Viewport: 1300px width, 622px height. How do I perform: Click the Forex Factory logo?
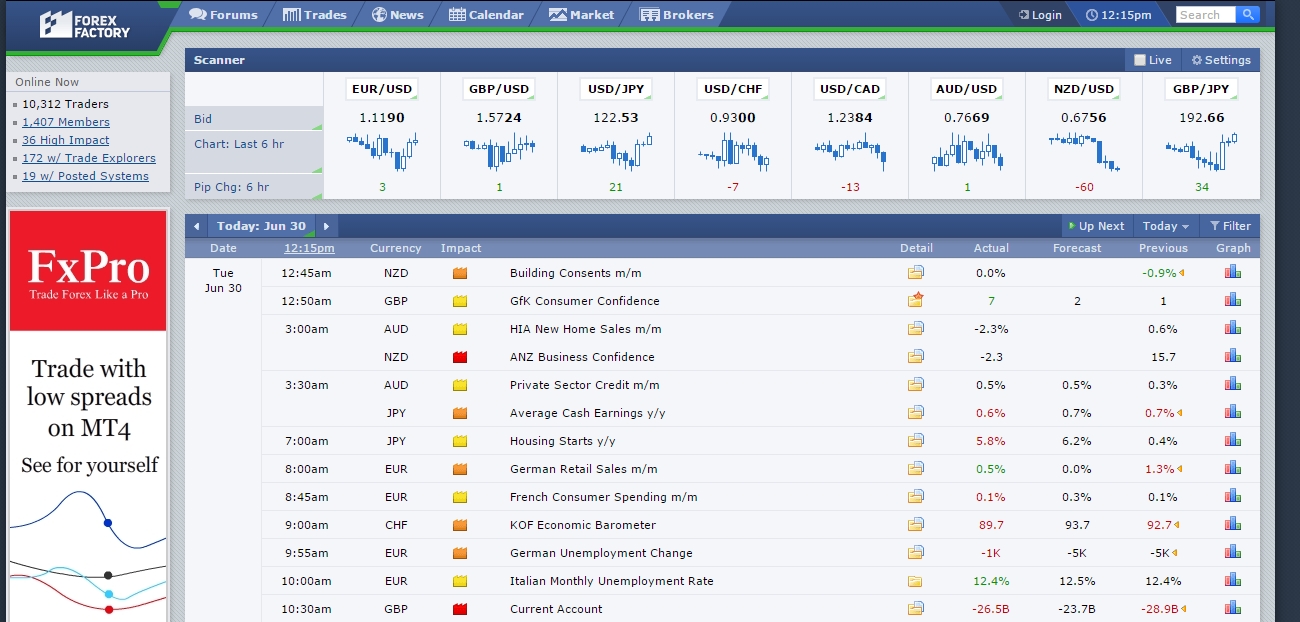(x=85, y=25)
